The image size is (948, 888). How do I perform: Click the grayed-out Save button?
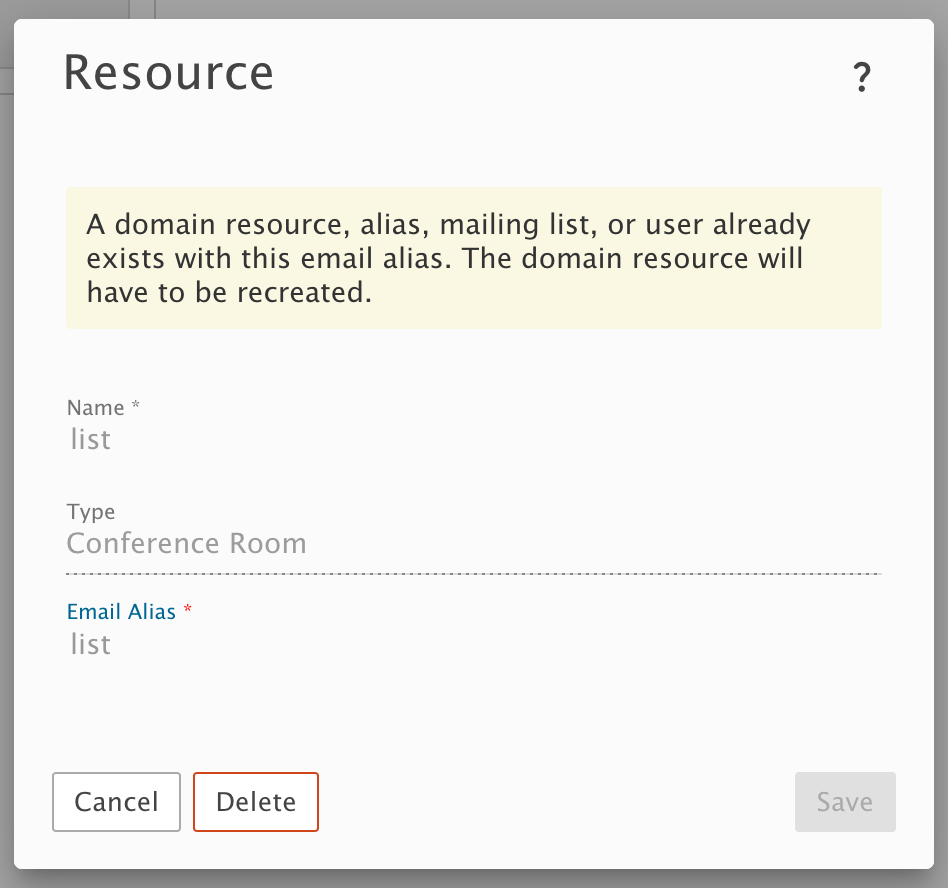pos(845,802)
